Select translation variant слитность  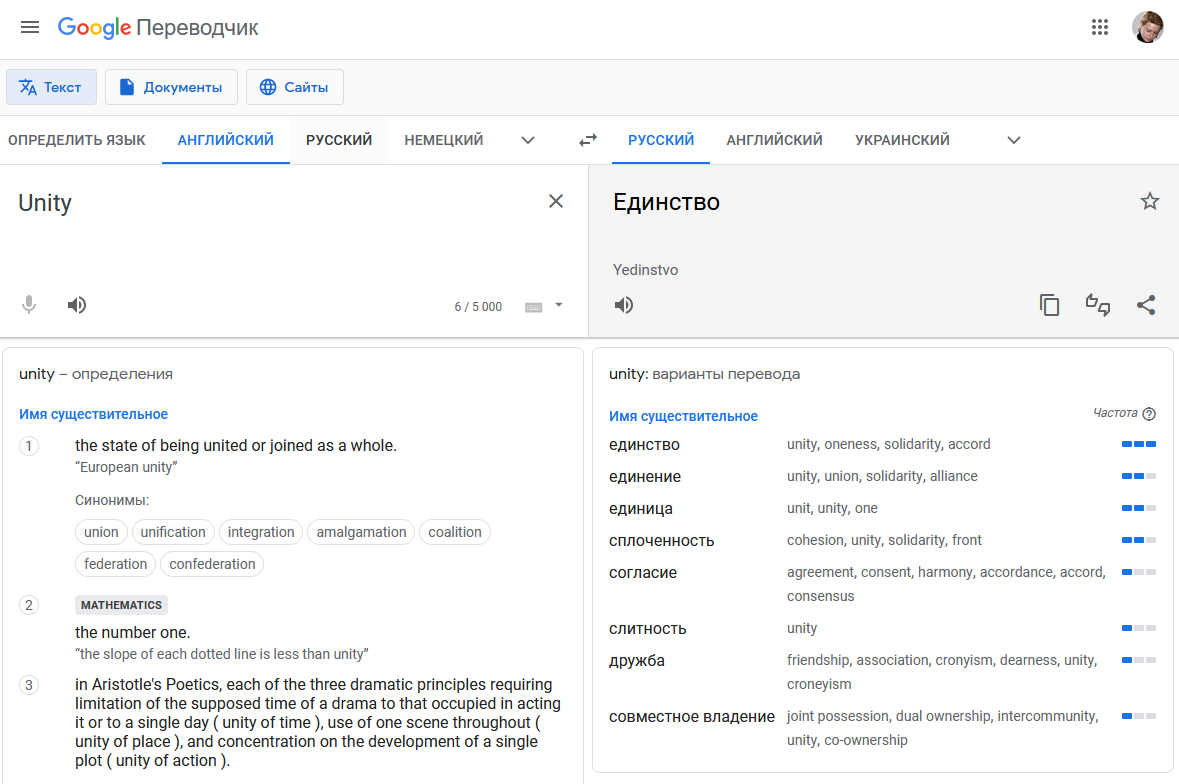tap(647, 629)
